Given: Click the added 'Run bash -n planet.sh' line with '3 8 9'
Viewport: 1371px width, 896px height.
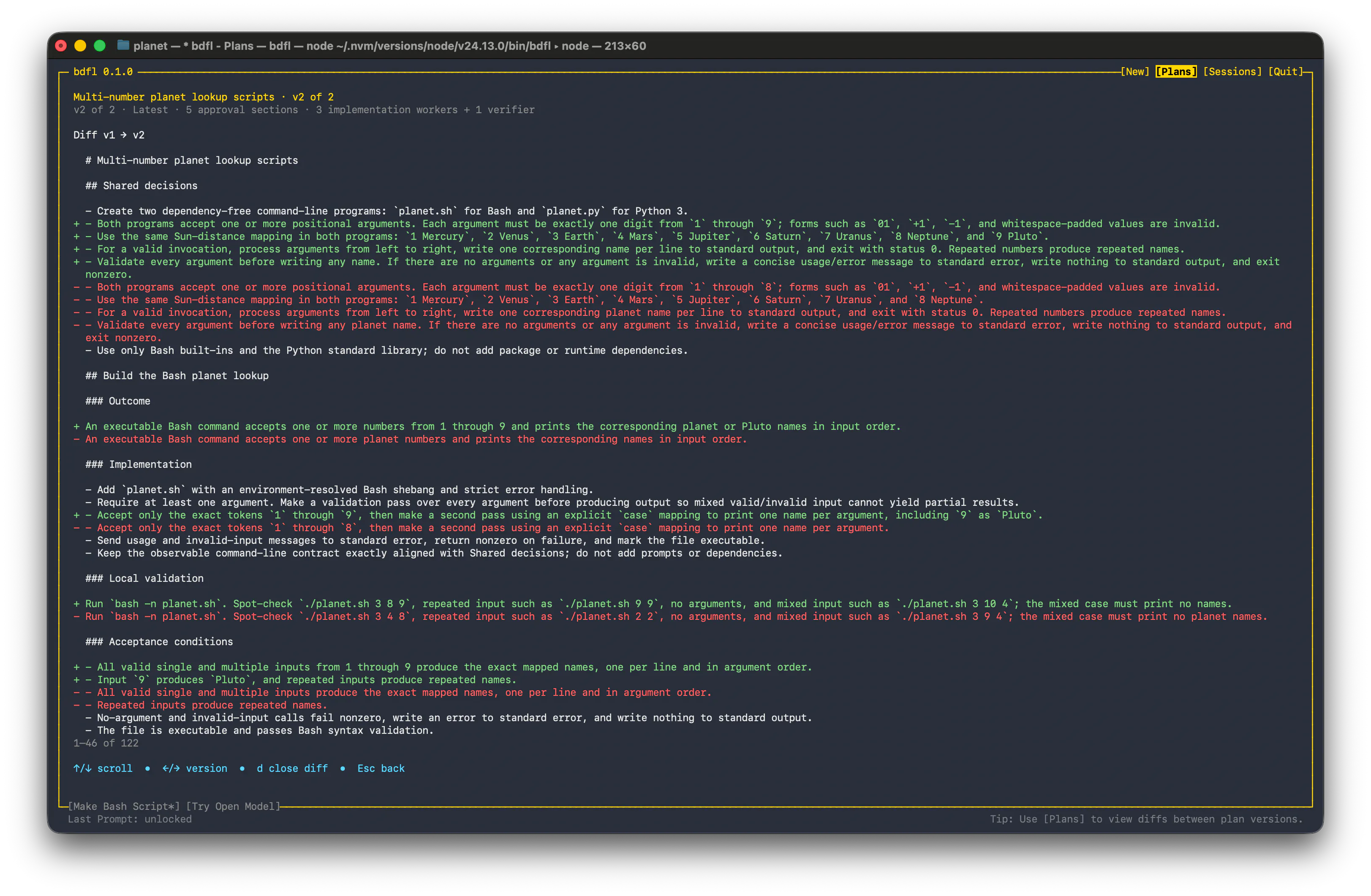Looking at the screenshot, I should [652, 603].
